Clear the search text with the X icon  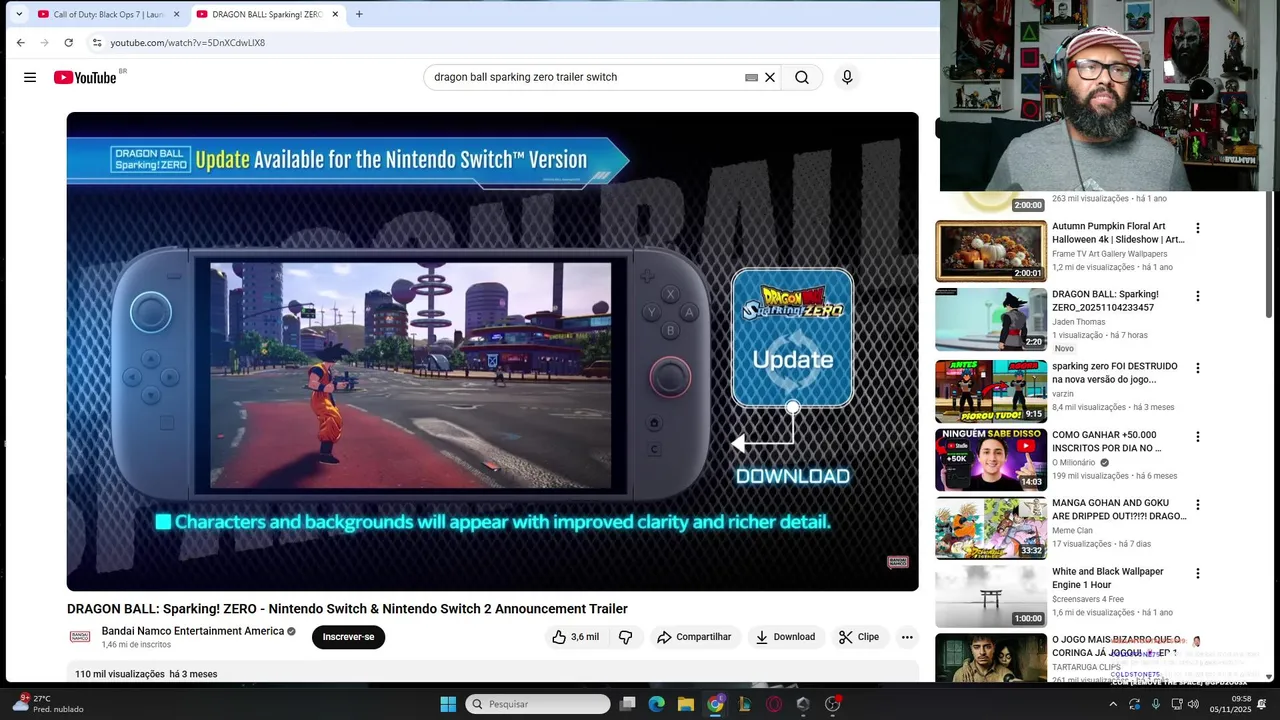770,77
